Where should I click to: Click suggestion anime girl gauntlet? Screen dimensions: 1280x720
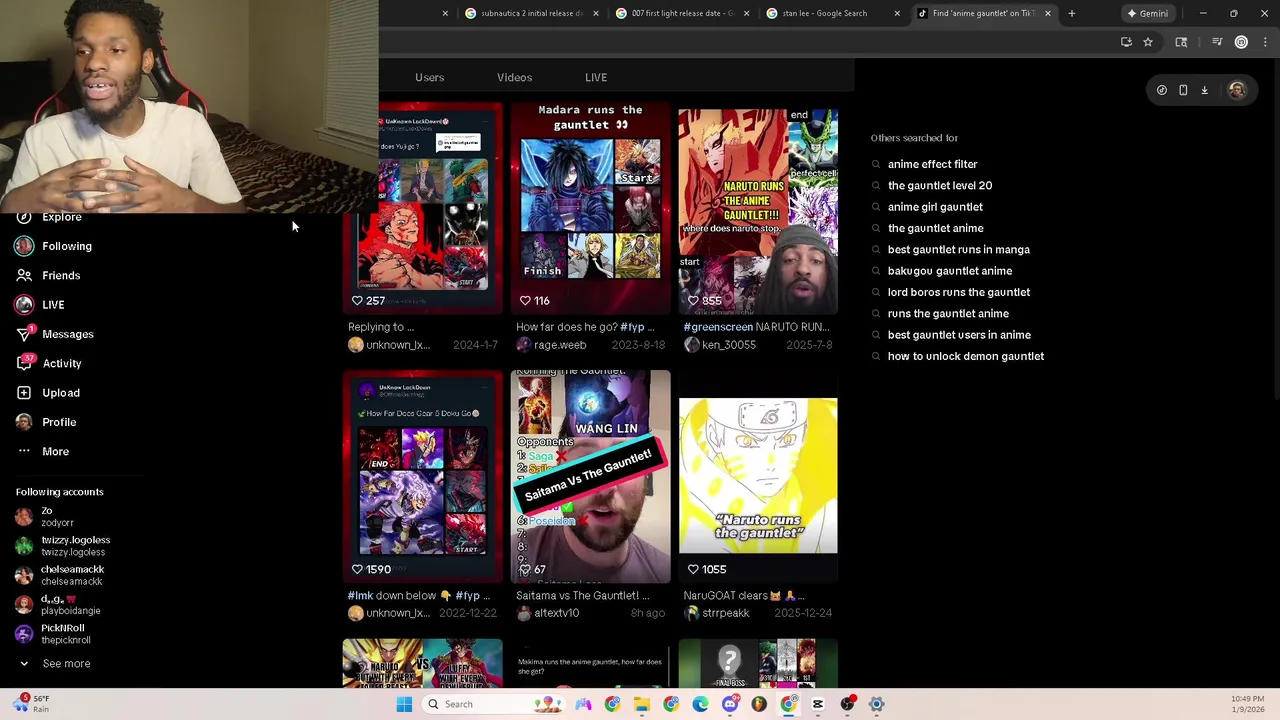935,207
